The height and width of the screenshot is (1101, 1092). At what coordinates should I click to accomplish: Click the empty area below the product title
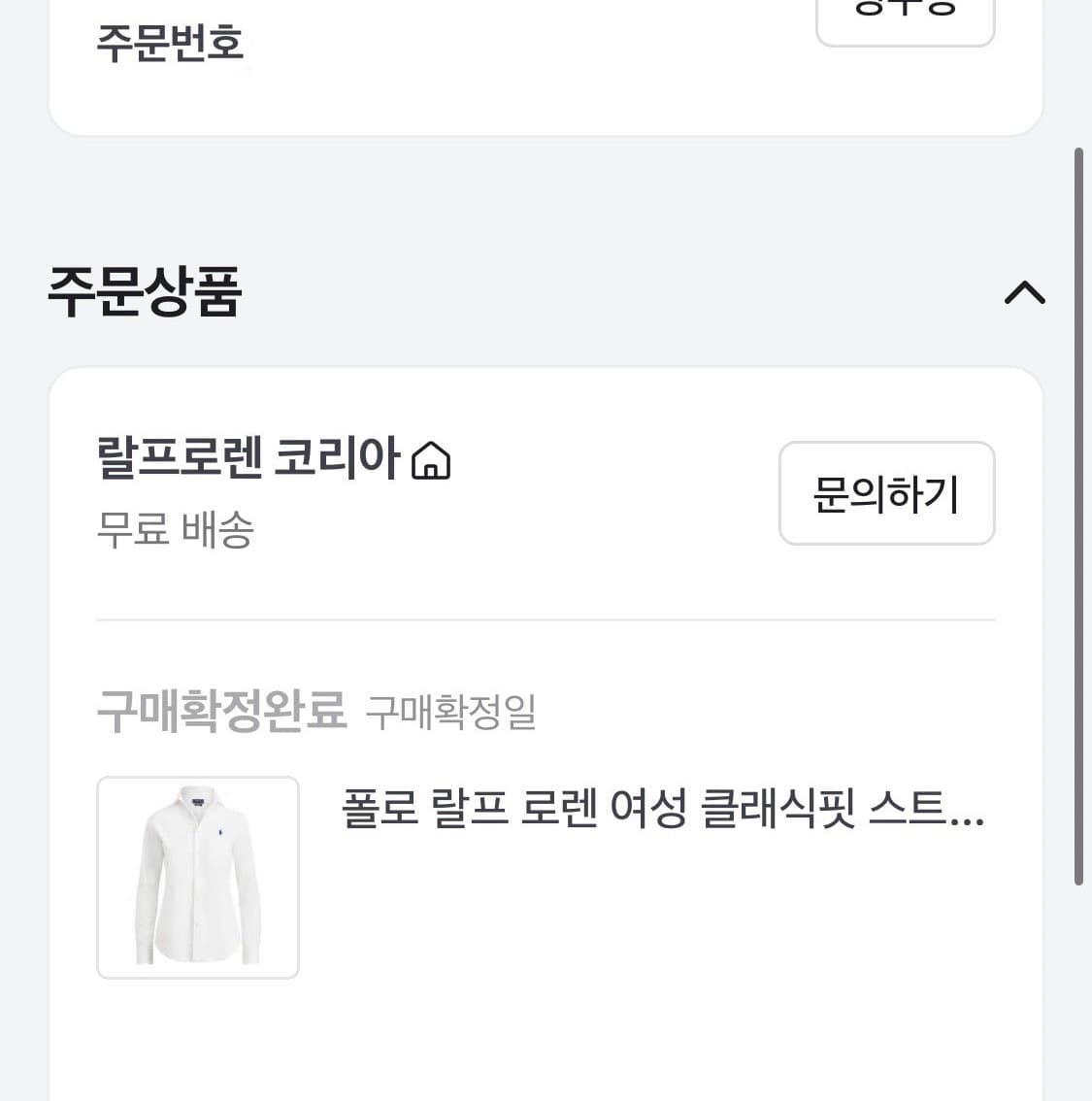coord(660,922)
